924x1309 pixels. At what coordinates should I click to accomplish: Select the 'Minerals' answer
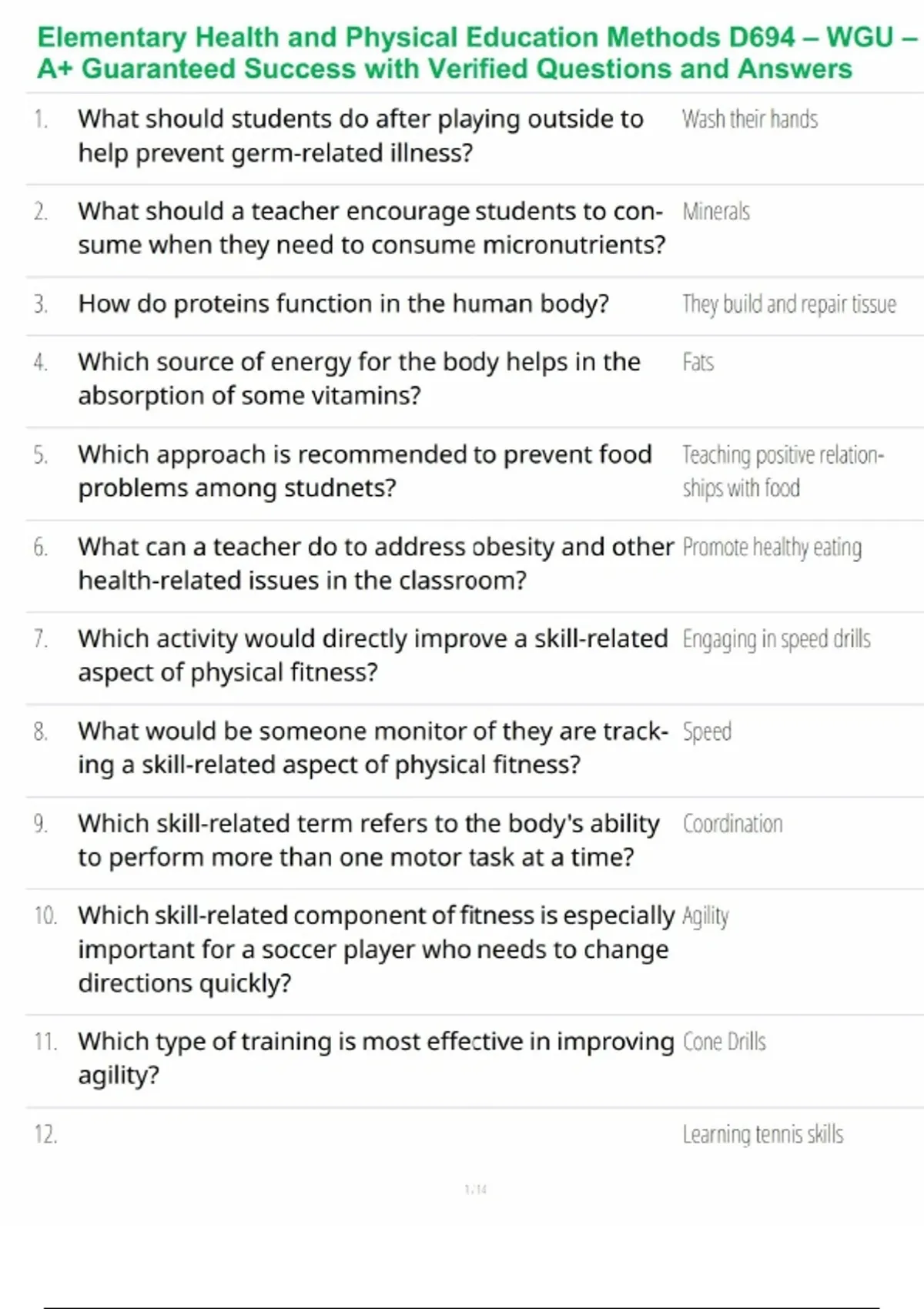point(715,212)
